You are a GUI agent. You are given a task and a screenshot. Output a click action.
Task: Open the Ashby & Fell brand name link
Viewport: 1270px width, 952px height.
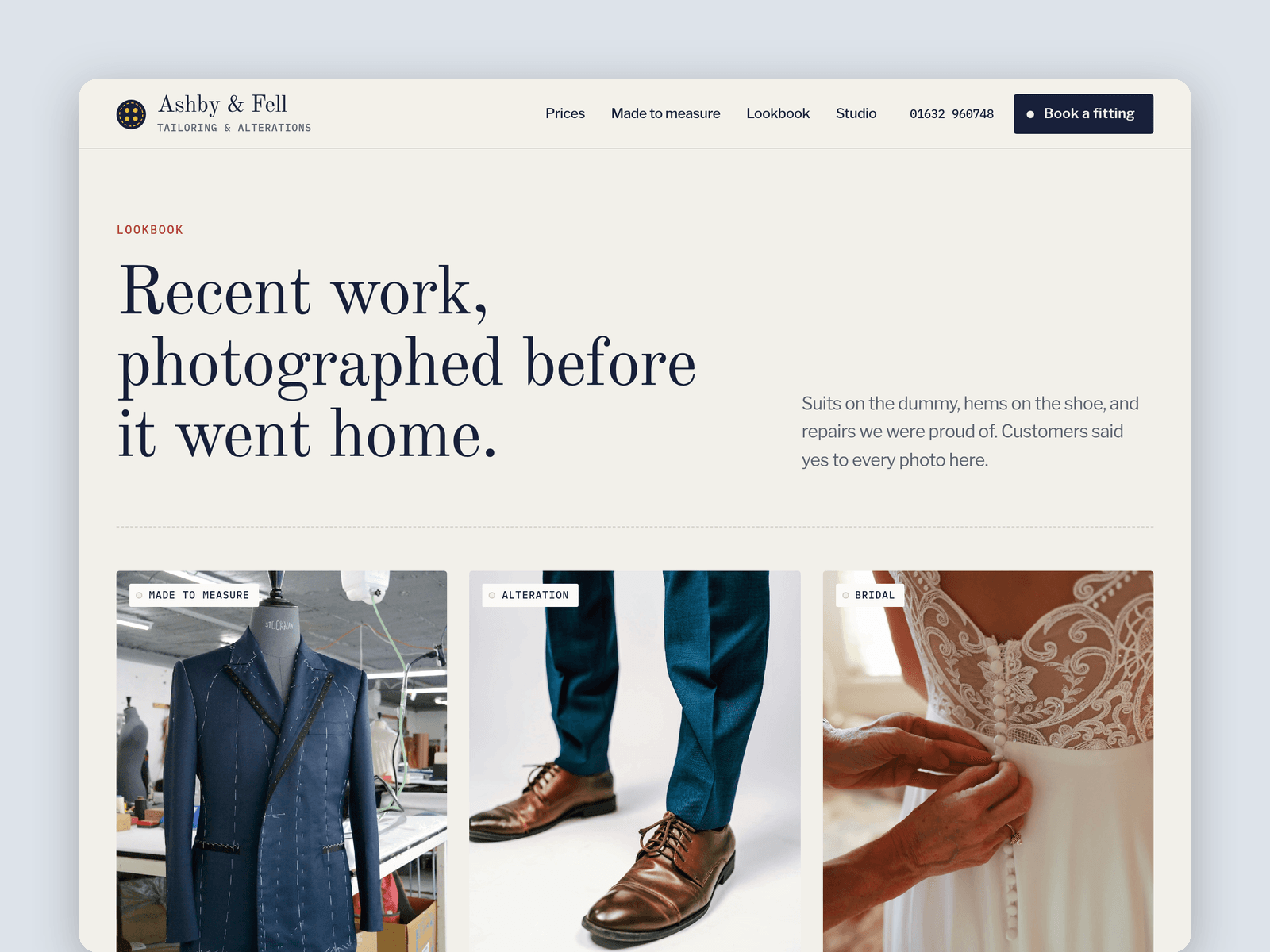point(222,104)
